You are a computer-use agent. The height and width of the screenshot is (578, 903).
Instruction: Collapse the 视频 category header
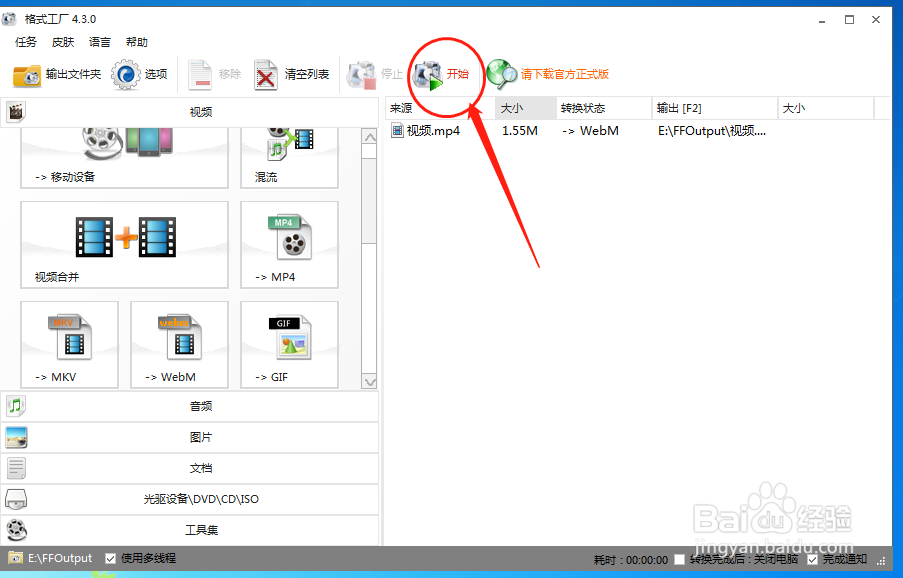190,112
